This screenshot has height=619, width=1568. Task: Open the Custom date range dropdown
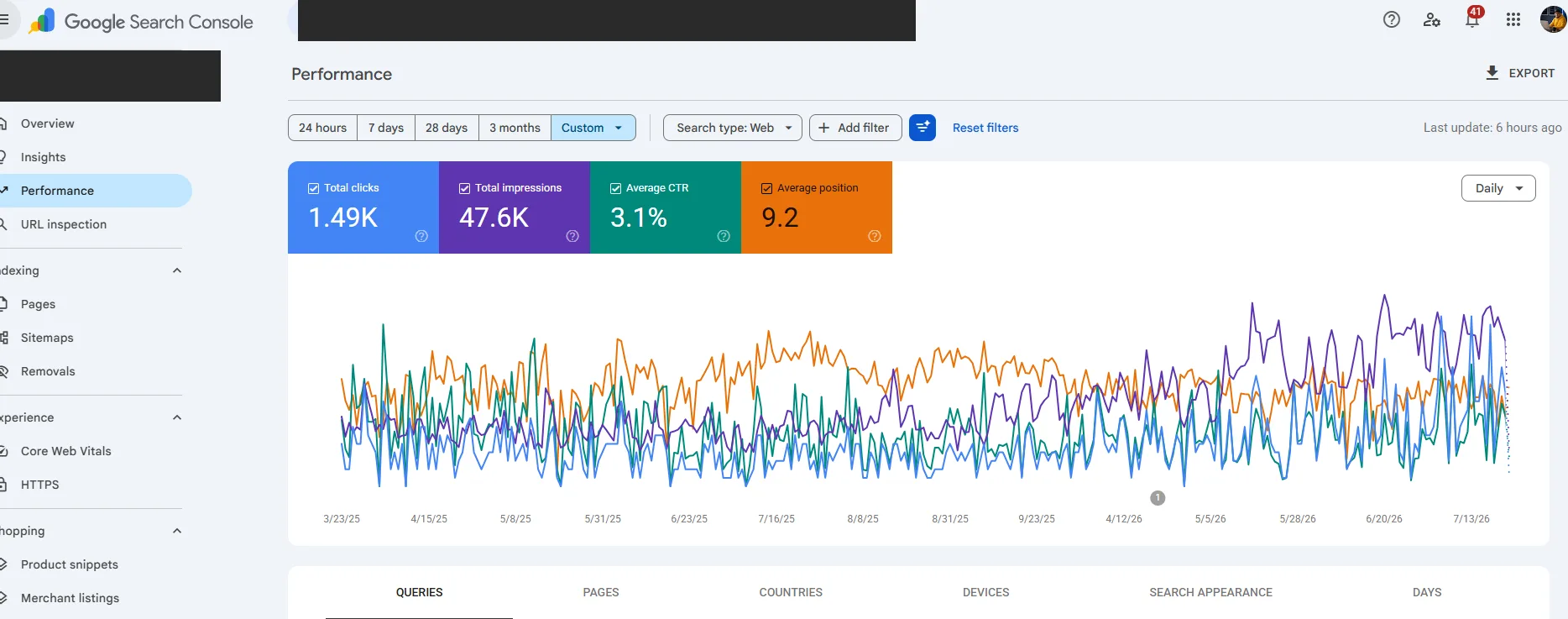[x=593, y=128]
